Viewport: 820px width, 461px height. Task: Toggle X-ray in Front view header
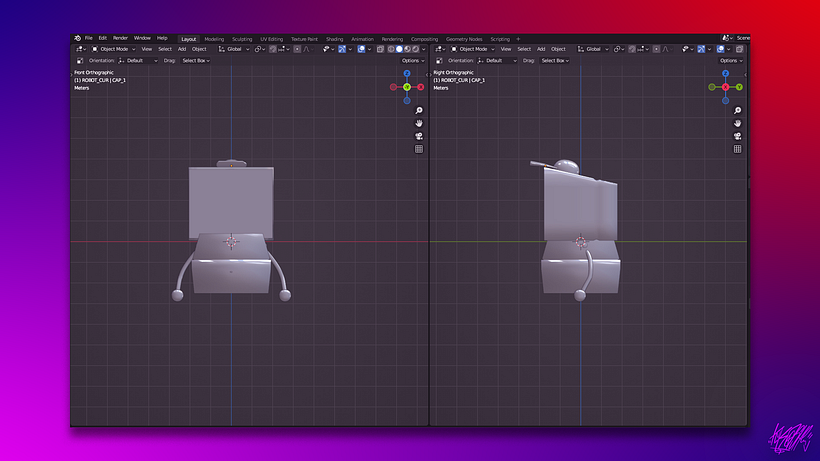(x=380, y=49)
